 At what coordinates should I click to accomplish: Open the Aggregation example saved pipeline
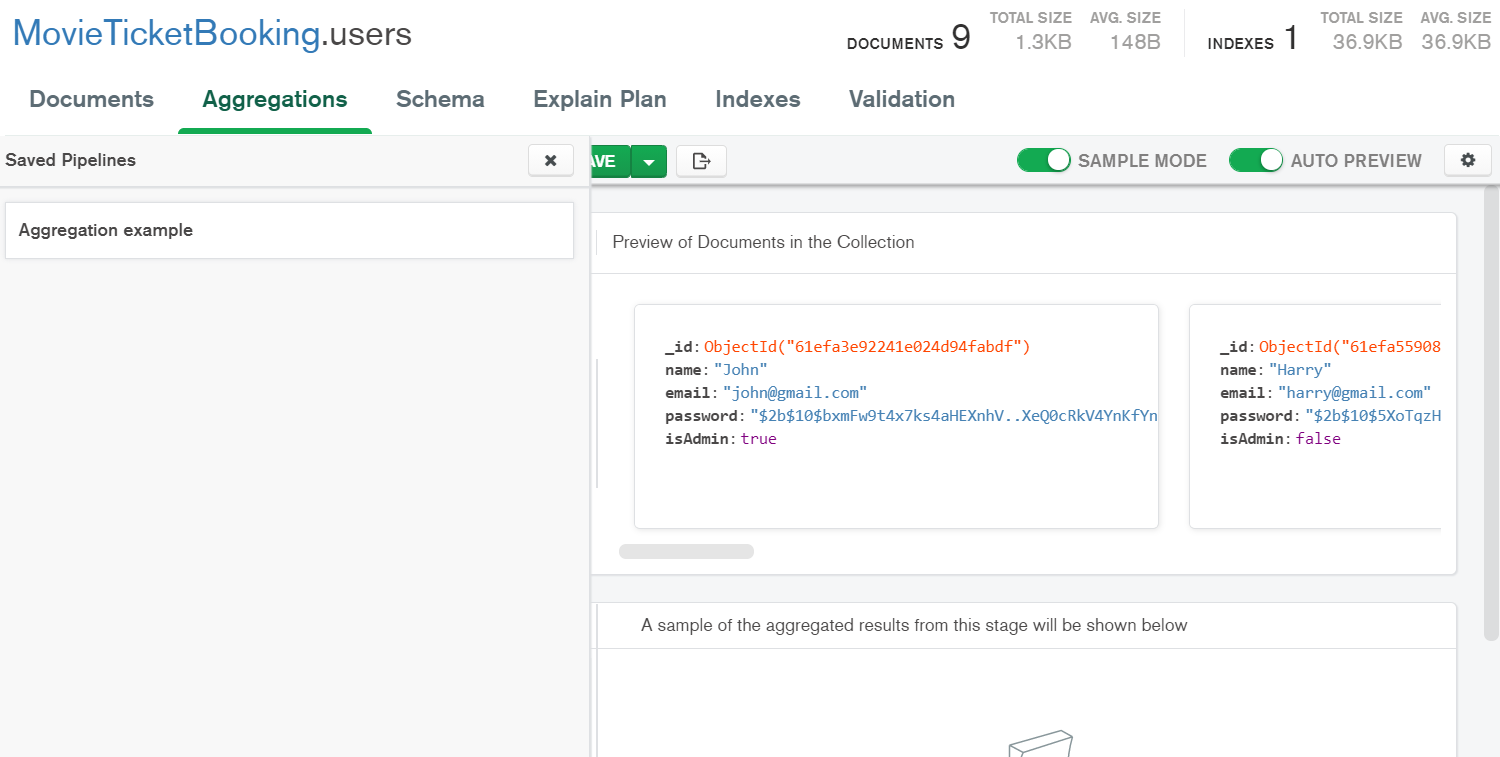(289, 230)
